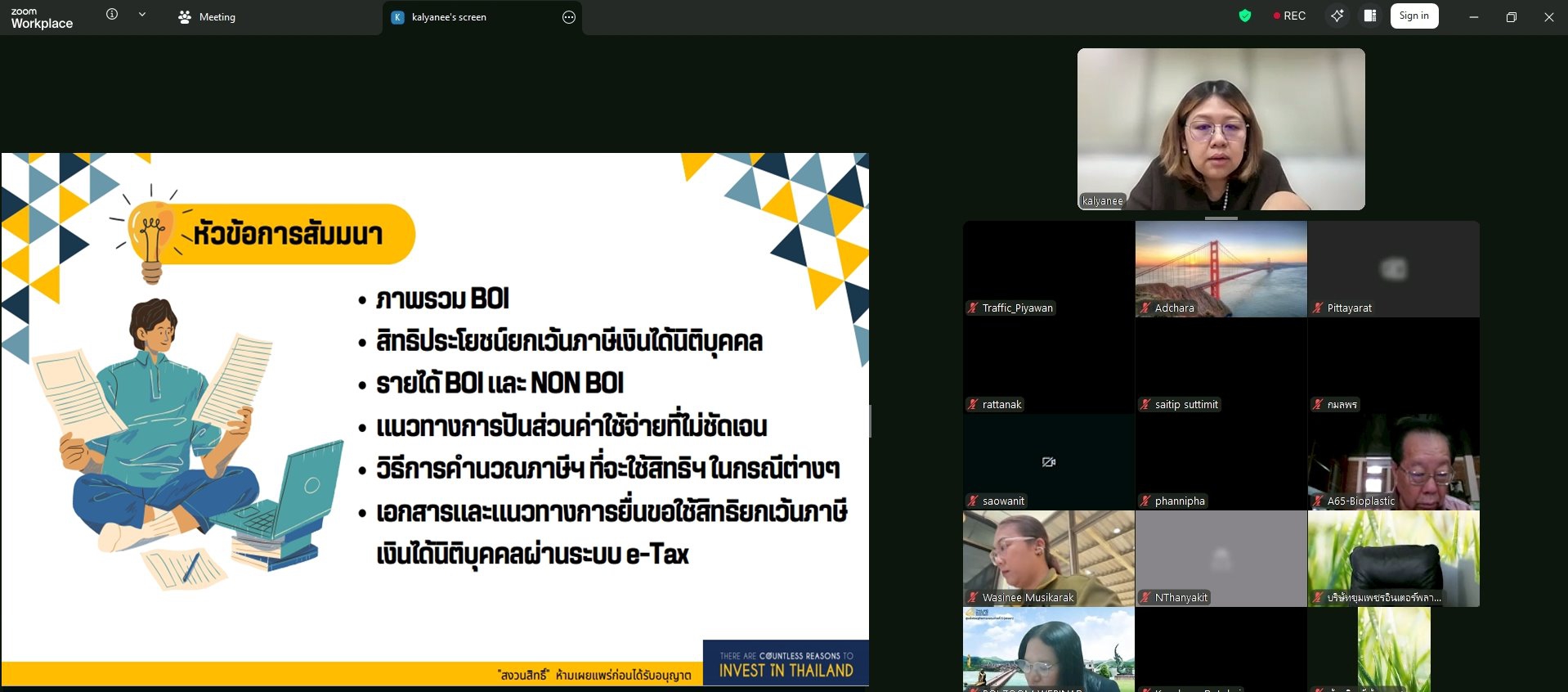
Task: Click the handle bar below kalyanee's video
Action: click(1221, 218)
